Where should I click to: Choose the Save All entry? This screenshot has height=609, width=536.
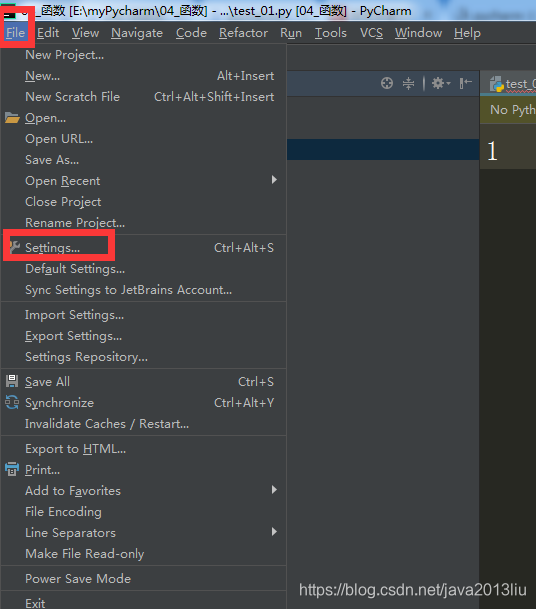coord(144,382)
